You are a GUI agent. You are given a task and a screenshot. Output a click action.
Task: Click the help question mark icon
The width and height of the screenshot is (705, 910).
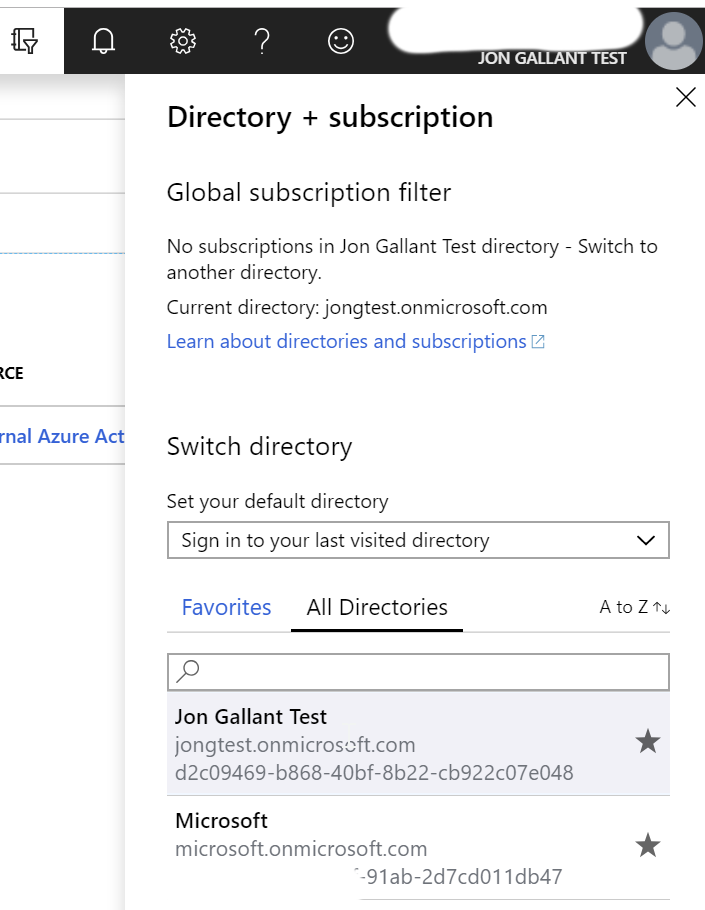[x=262, y=40]
